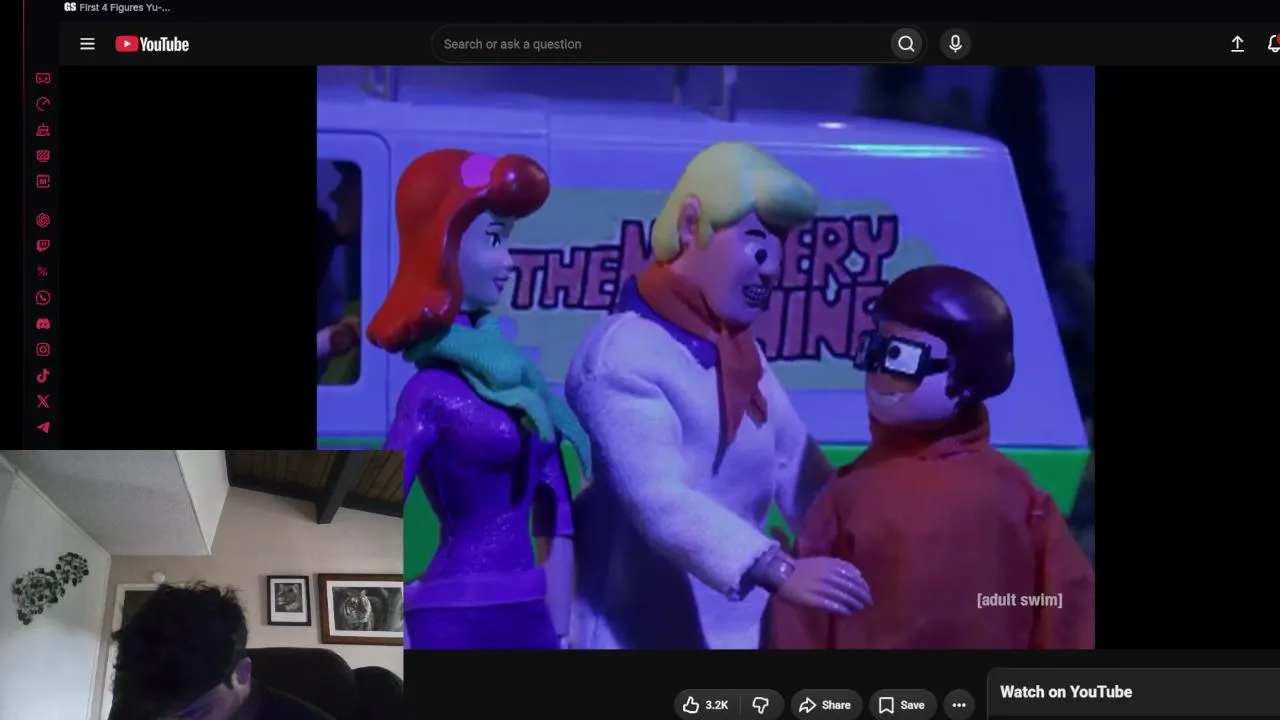The height and width of the screenshot is (720, 1280).
Task: Open the three-dot more actions menu
Action: [959, 705]
